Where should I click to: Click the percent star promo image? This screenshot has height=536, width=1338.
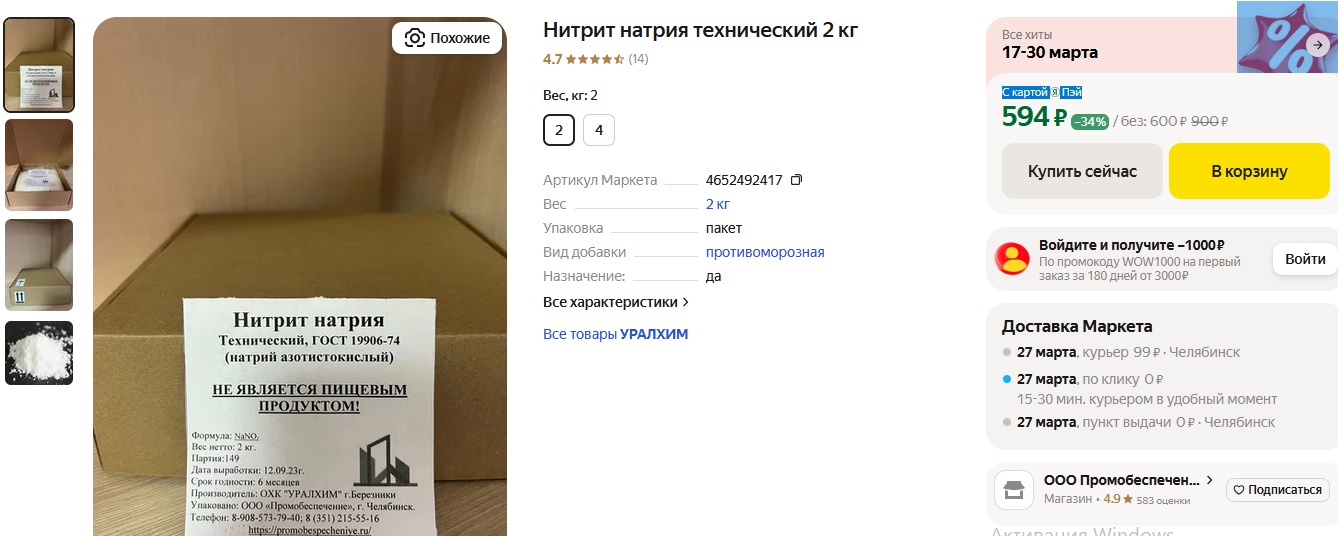(1287, 37)
